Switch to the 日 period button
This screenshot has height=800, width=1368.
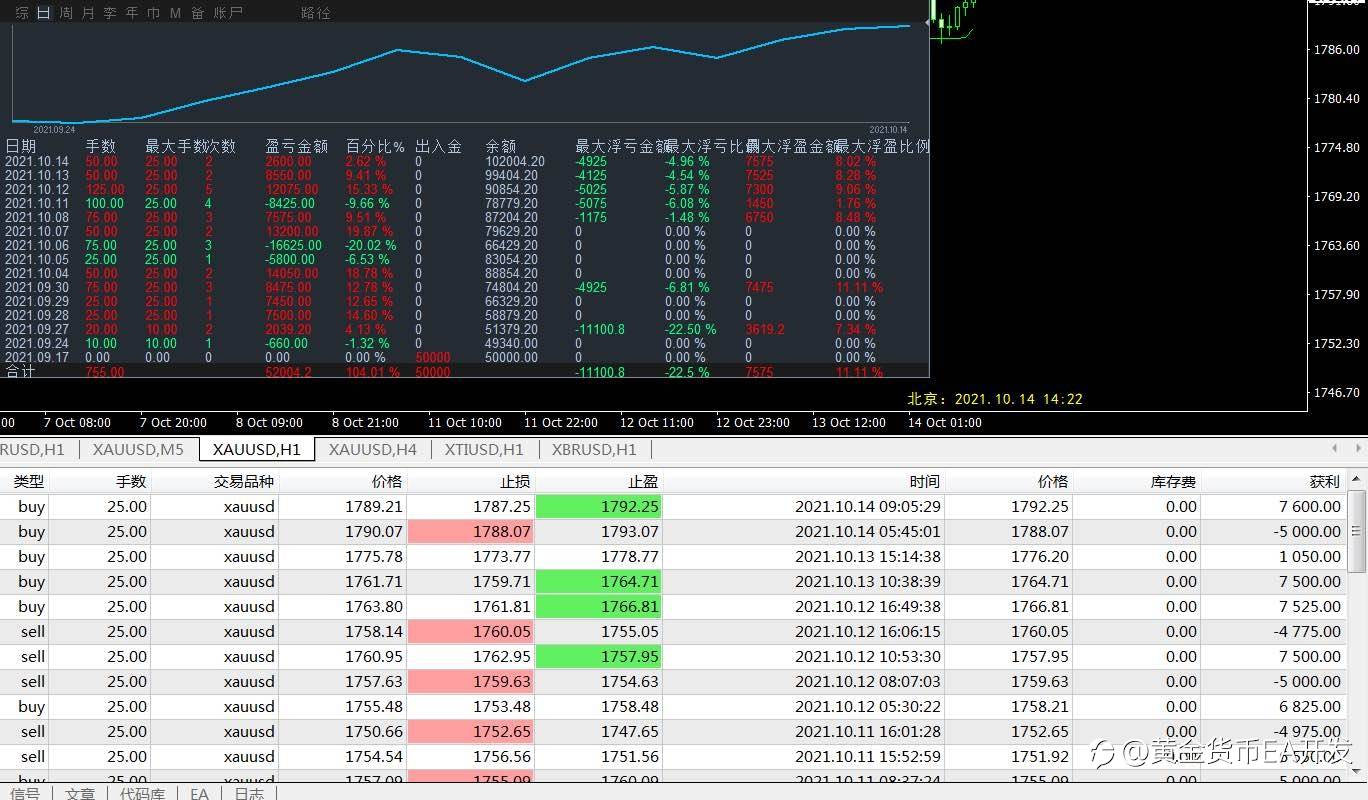coord(43,13)
